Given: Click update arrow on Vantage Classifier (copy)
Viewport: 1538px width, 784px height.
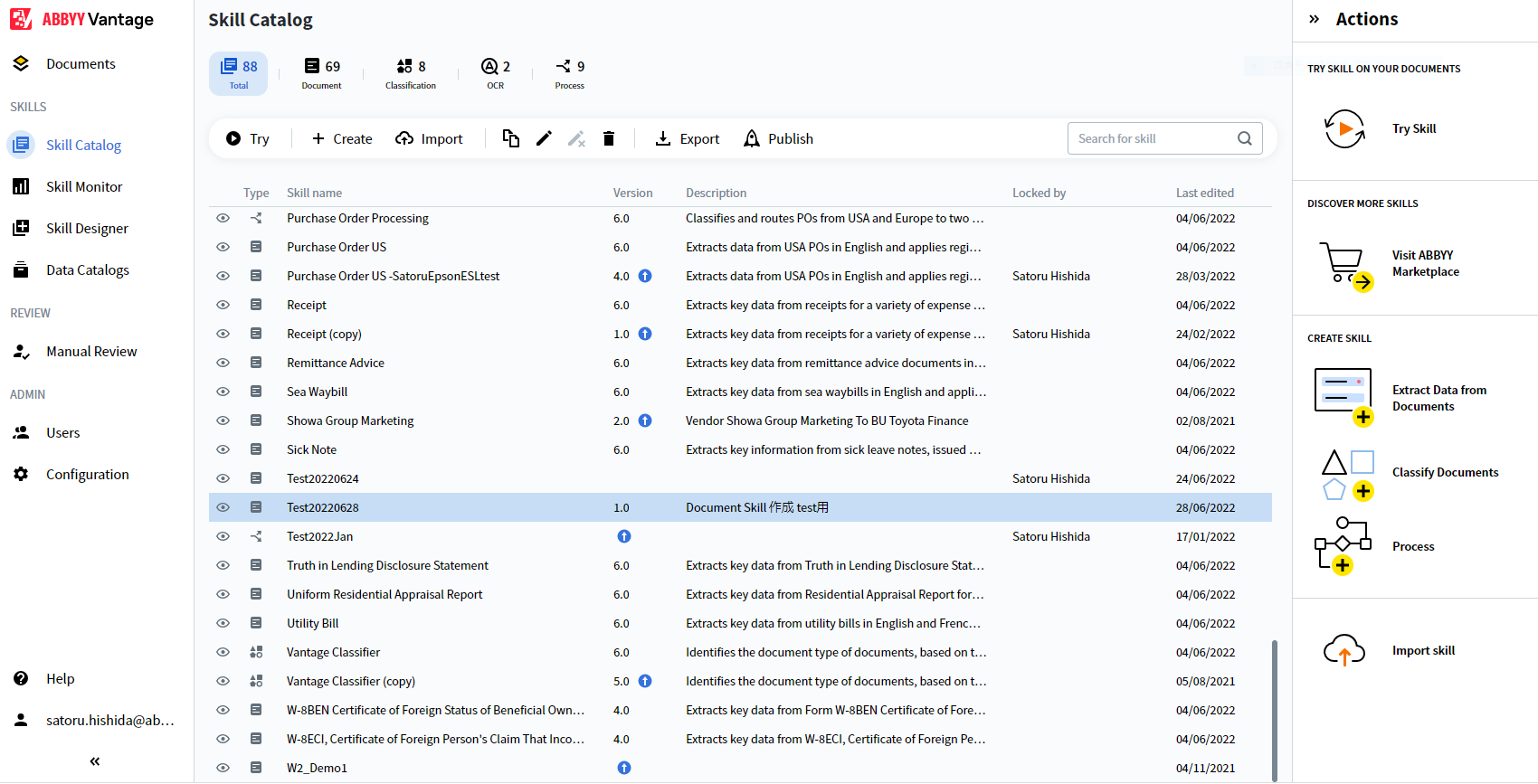Looking at the screenshot, I should coord(645,681).
